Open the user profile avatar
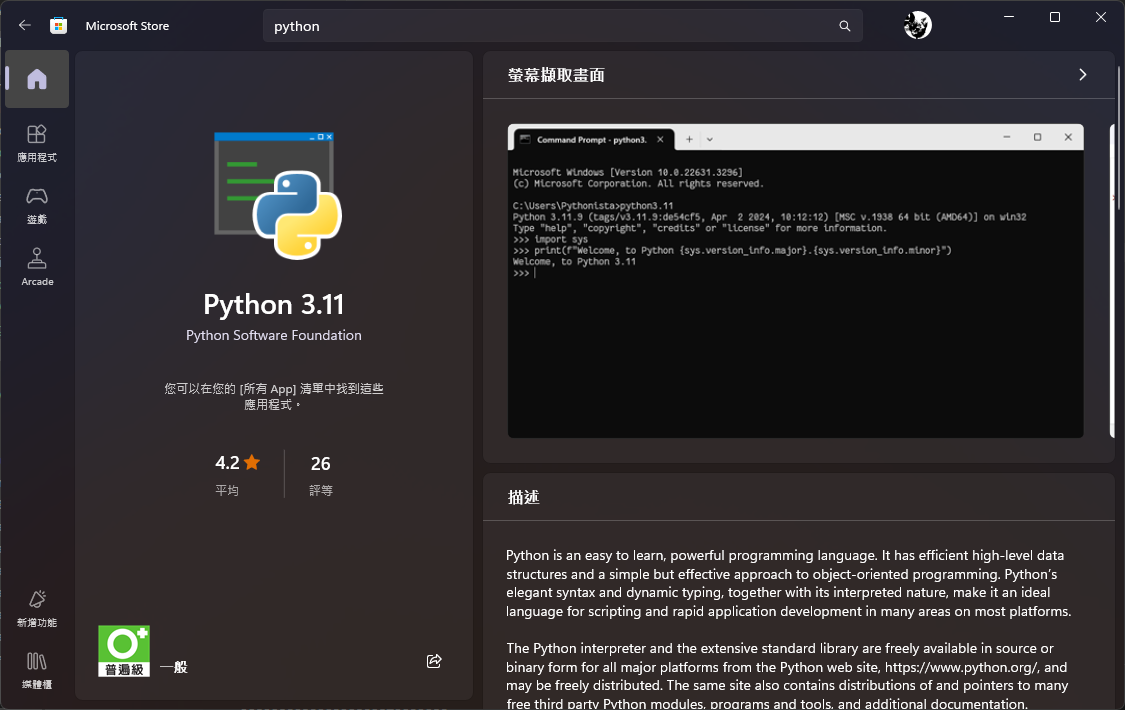Screen dimensions: 1125x710 (917, 26)
